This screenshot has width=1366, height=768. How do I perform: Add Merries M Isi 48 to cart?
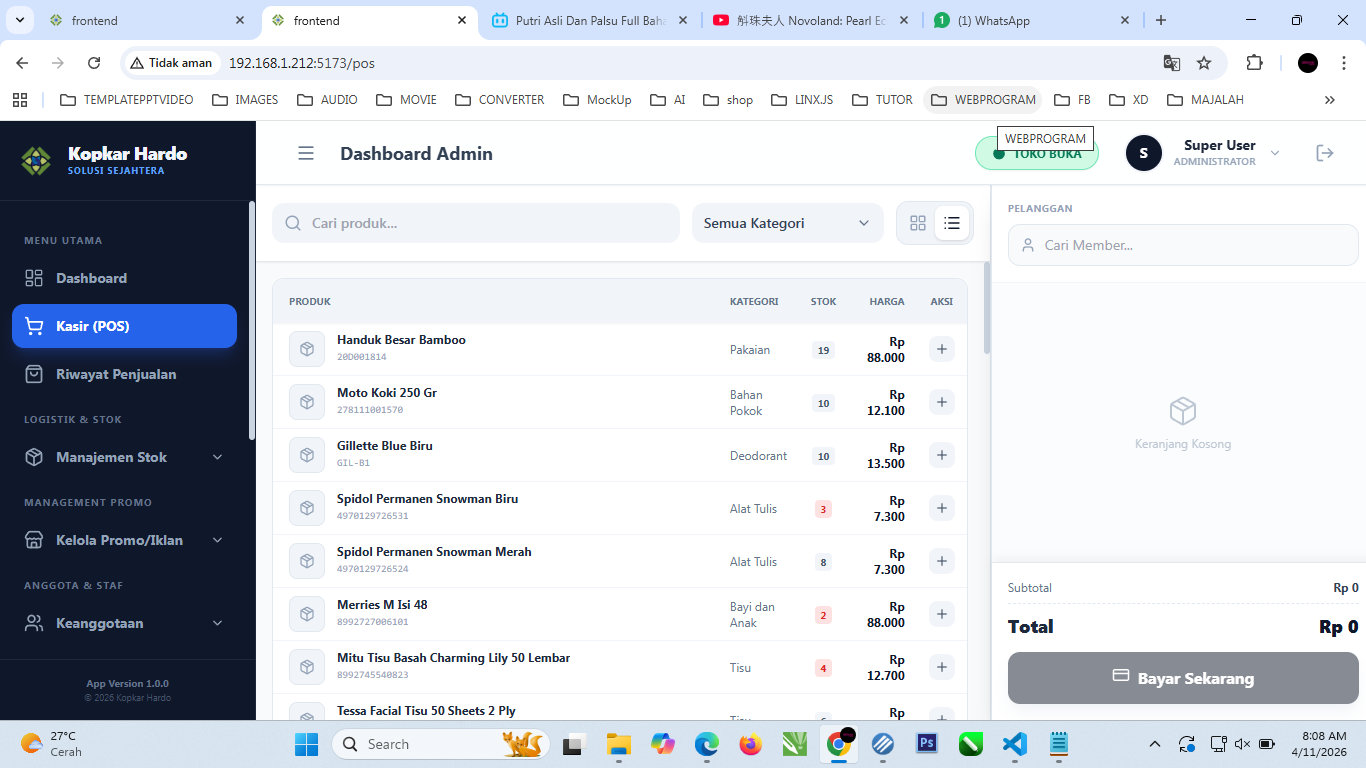point(941,614)
